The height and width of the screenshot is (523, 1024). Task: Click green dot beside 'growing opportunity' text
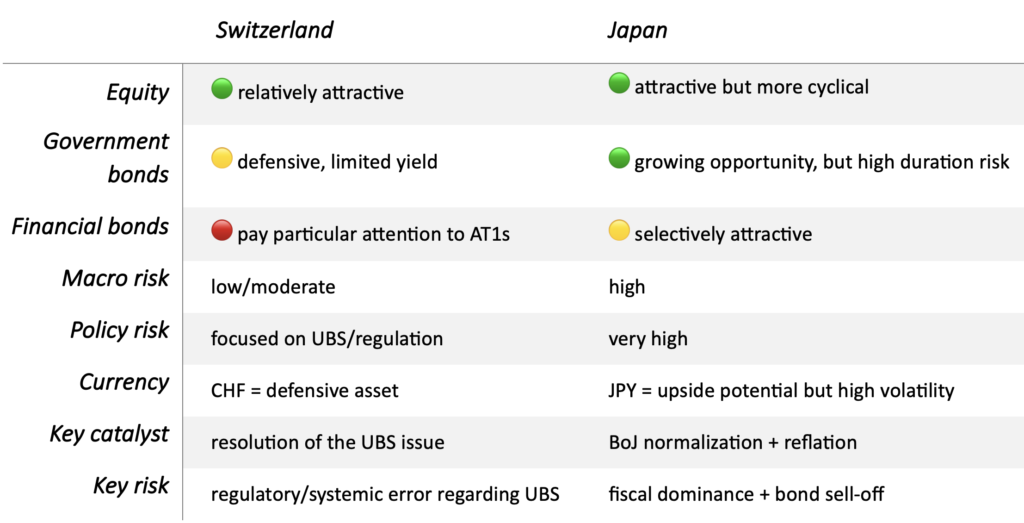(619, 158)
